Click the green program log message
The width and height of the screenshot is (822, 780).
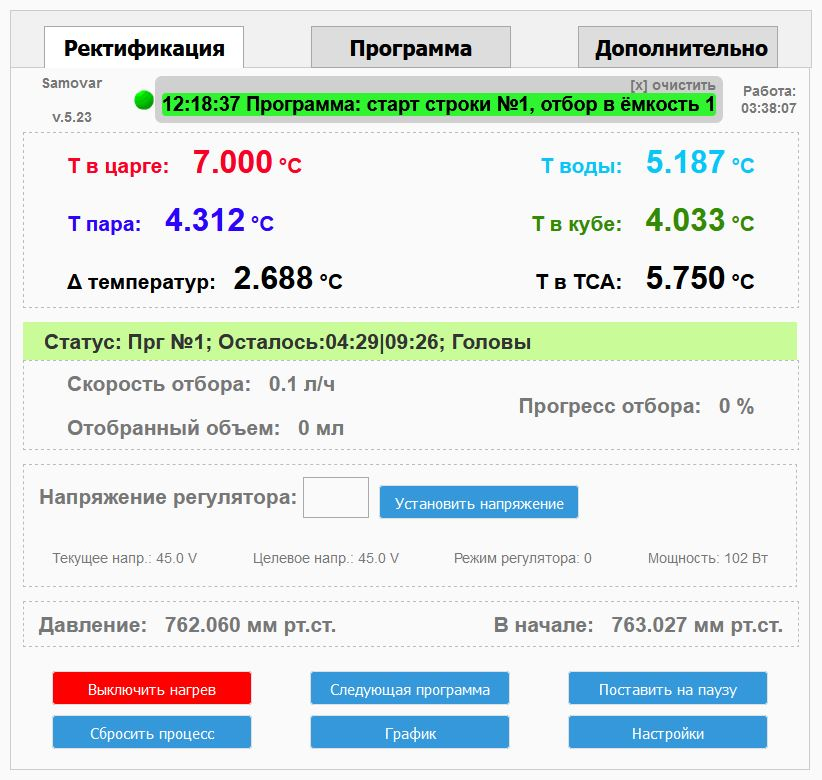tap(438, 104)
